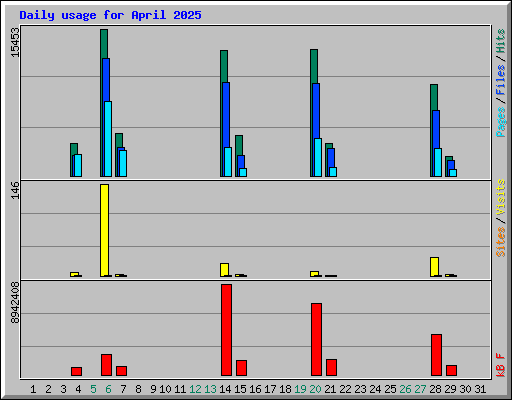Select the cyan pages bar for day 6
The width and height of the screenshot is (512, 400).
pos(108,139)
